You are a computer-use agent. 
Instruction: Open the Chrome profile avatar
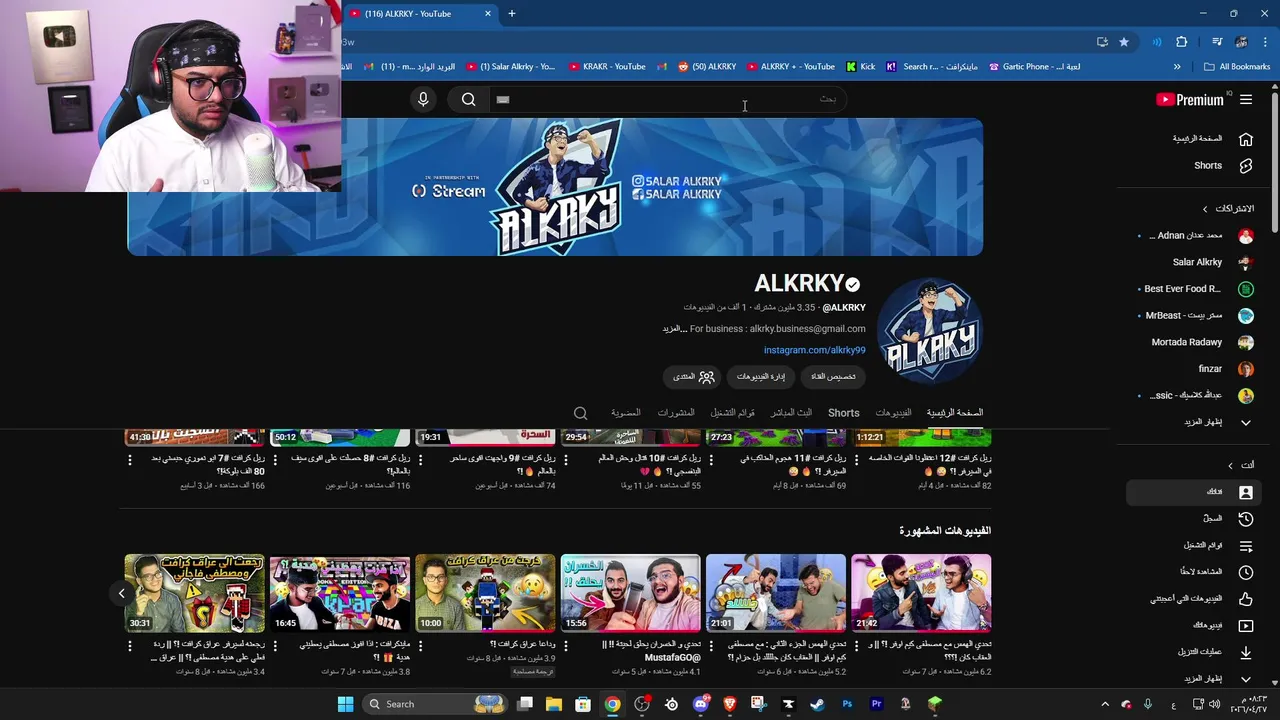pyautogui.click(x=1241, y=42)
